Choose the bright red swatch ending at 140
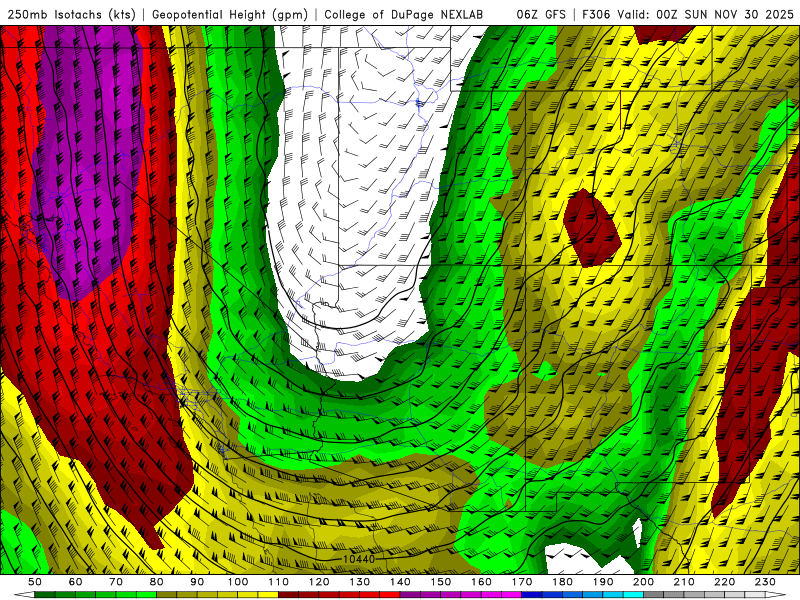The height and width of the screenshot is (600, 800). coord(390,595)
